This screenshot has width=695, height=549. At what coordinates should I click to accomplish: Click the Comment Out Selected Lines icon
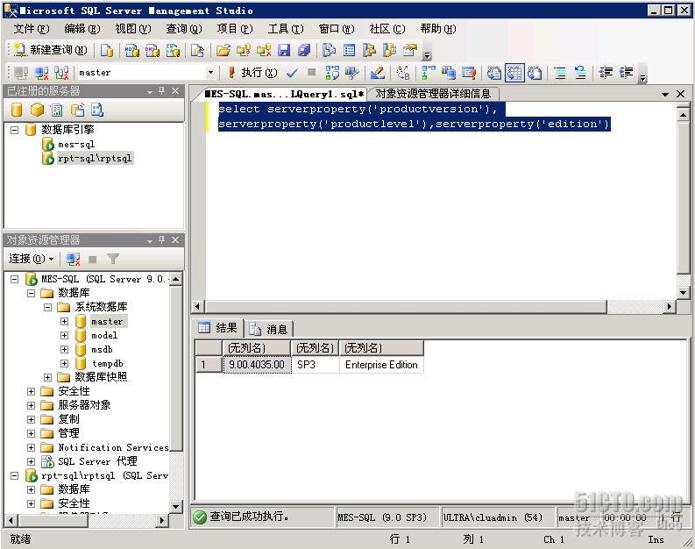coord(560,73)
